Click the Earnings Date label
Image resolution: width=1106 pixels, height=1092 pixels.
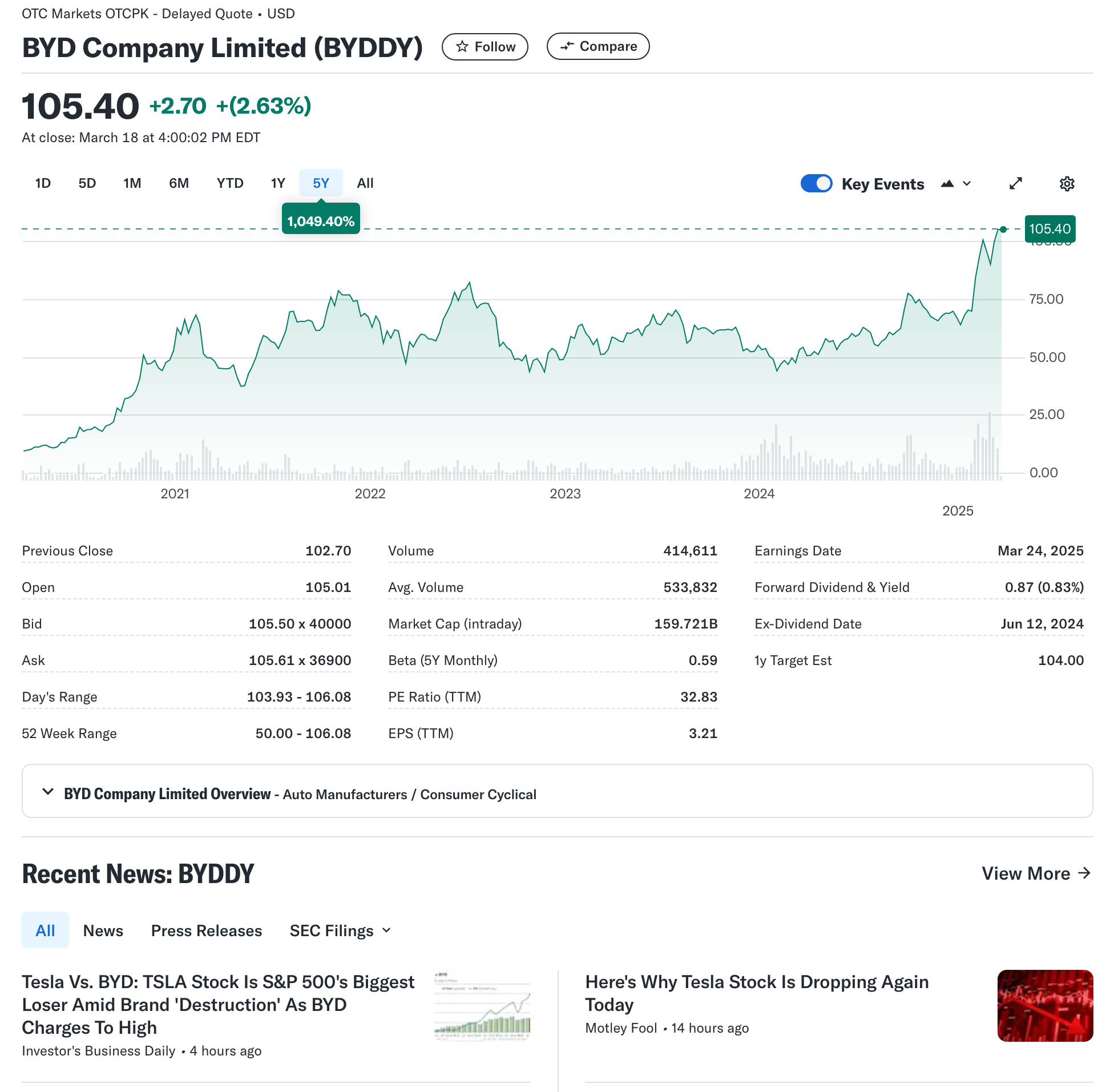point(797,551)
